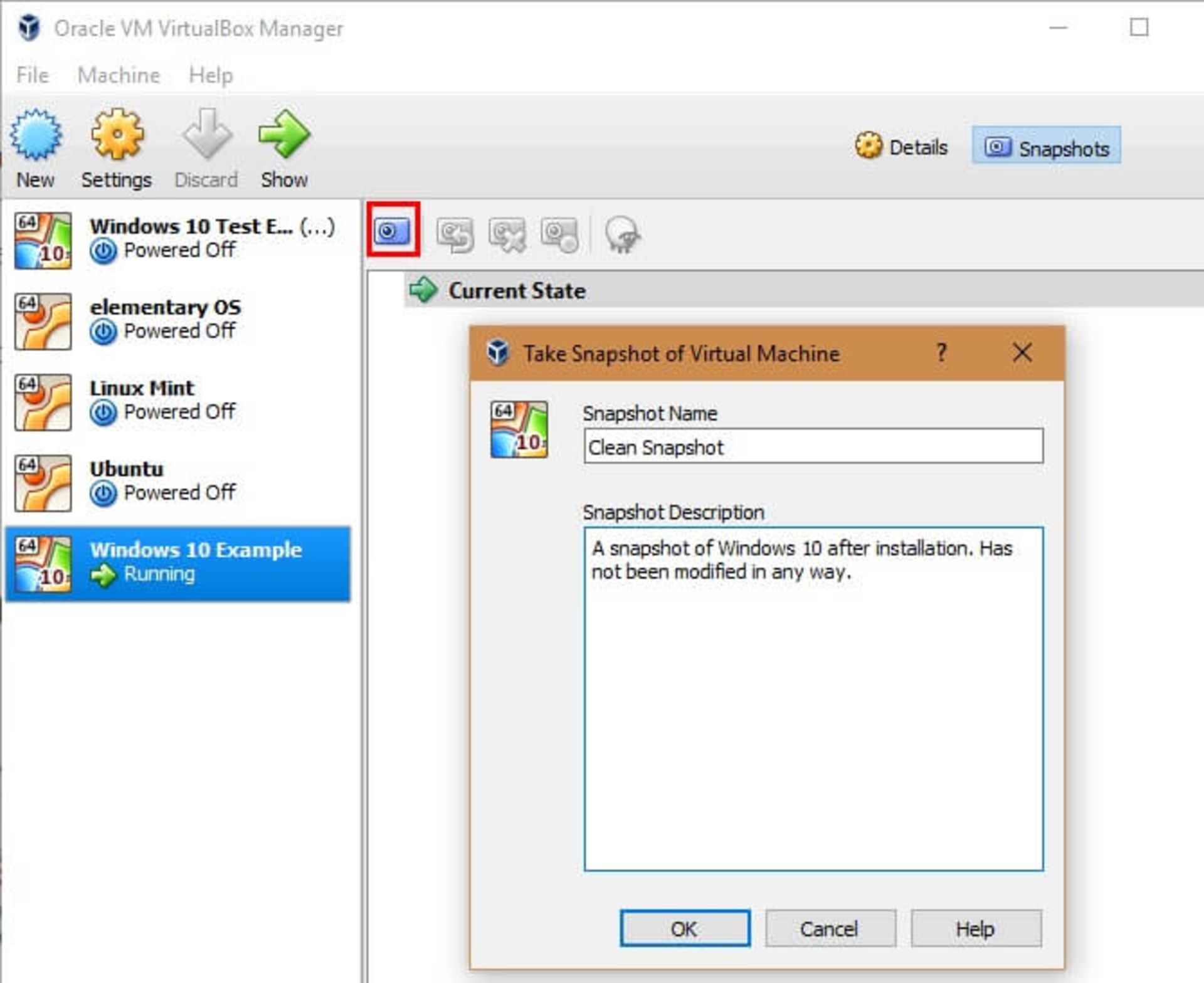Confirm the snapshot with OK
The width and height of the screenshot is (1204, 983).
point(685,928)
